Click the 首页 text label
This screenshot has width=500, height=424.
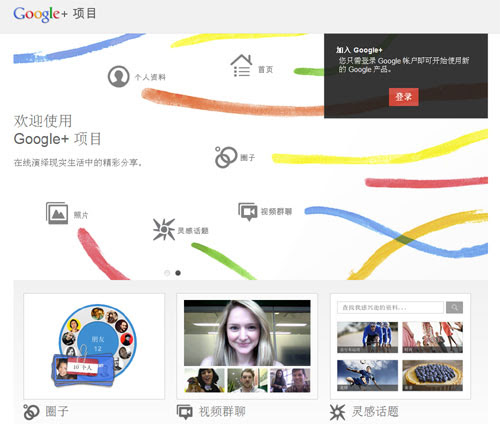tap(265, 69)
